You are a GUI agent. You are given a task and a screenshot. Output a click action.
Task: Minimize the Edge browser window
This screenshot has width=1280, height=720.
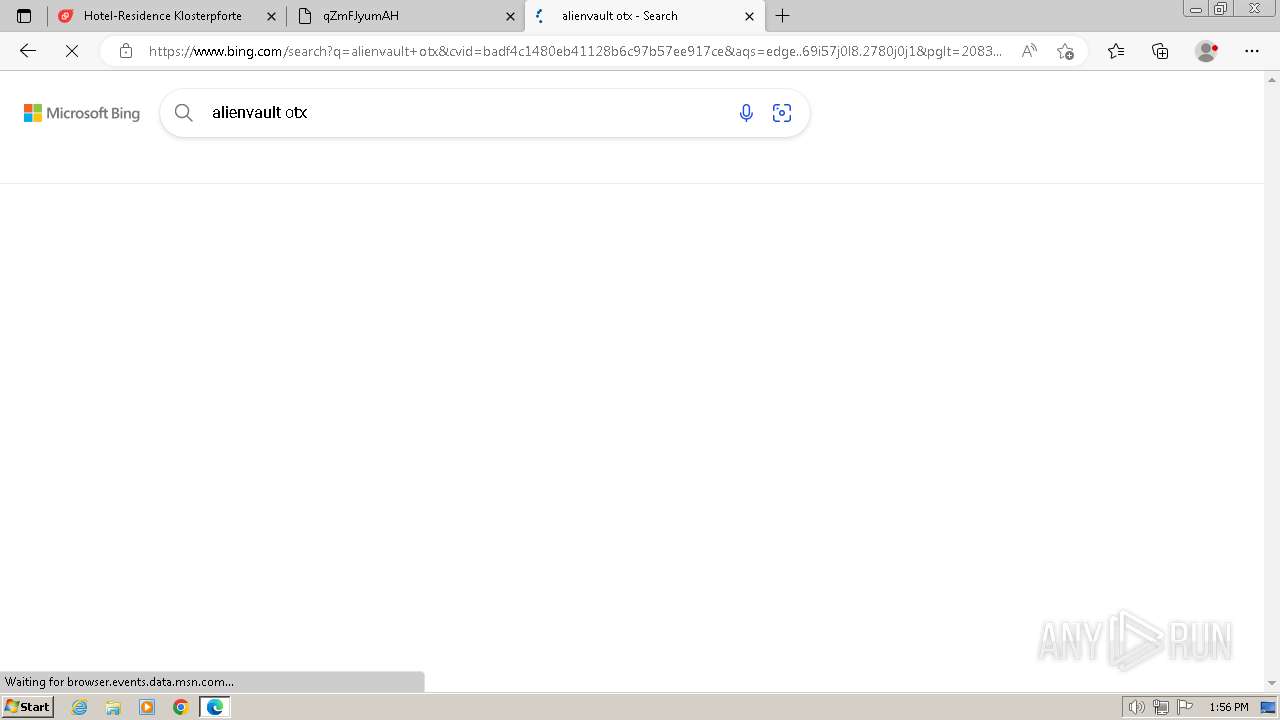pos(1195,8)
